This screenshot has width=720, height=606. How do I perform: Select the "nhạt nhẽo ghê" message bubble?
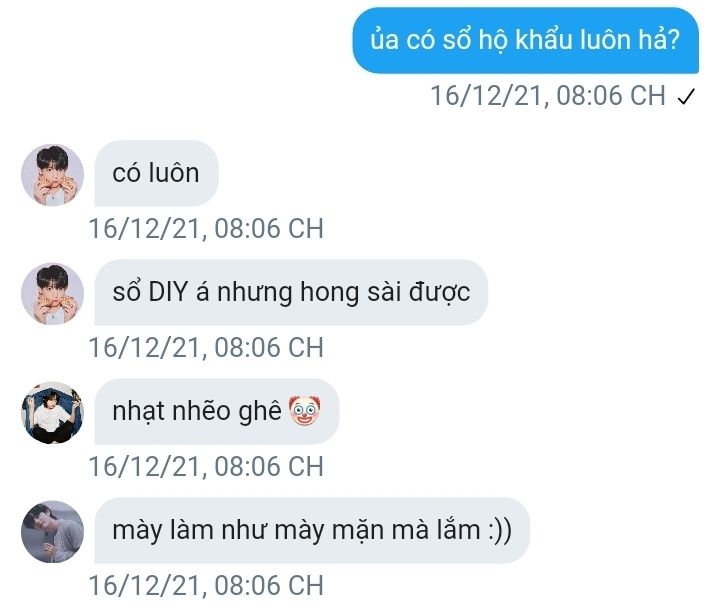coord(216,411)
